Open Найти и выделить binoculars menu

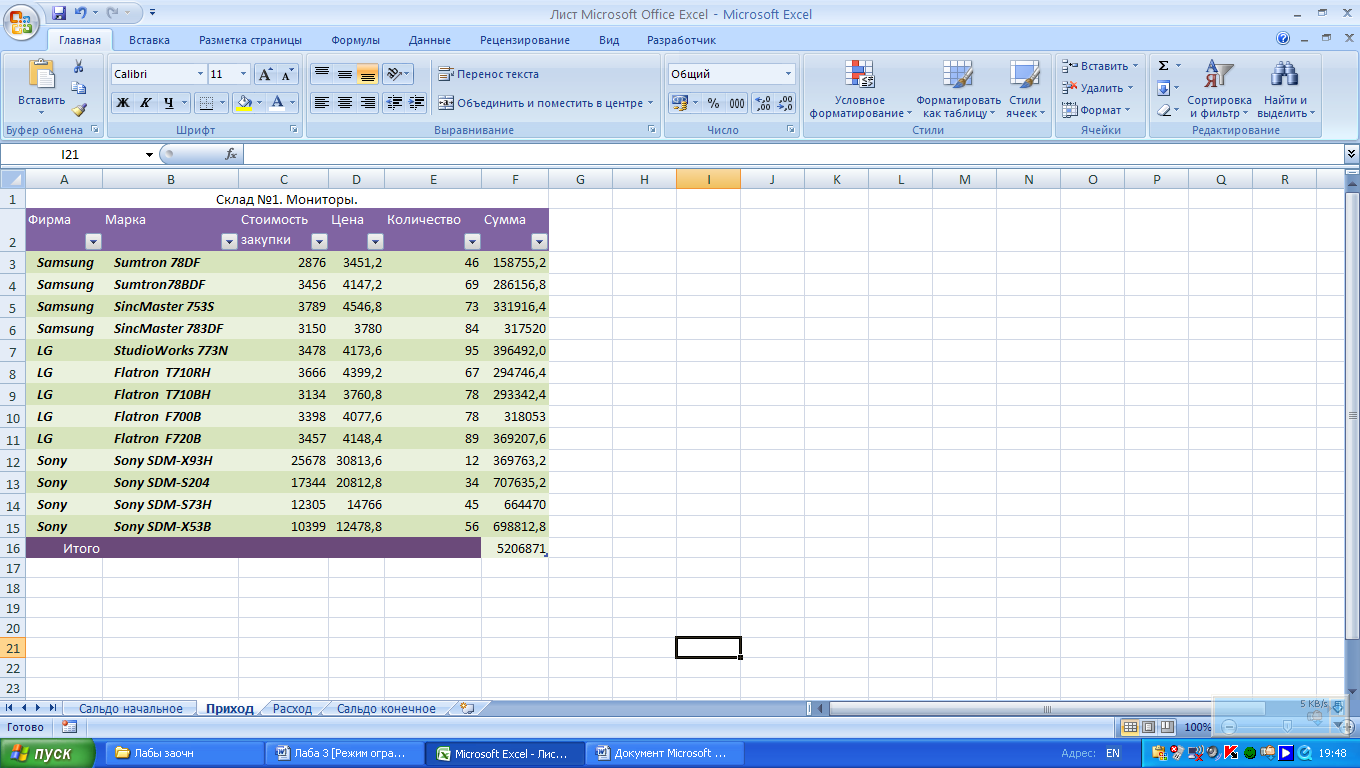(x=1285, y=89)
